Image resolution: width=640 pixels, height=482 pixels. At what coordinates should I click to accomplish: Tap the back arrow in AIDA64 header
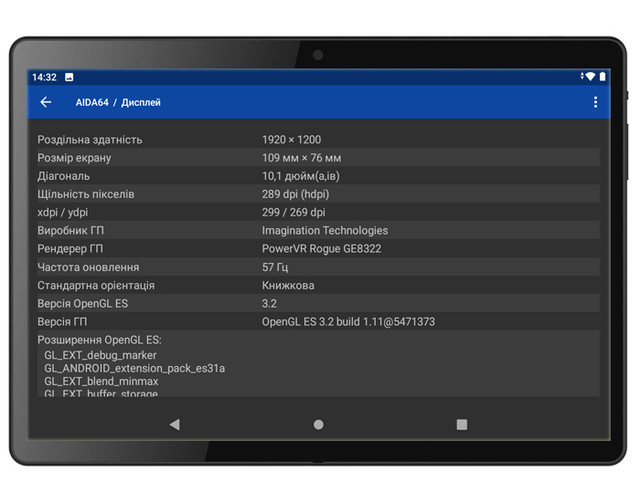click(x=46, y=102)
